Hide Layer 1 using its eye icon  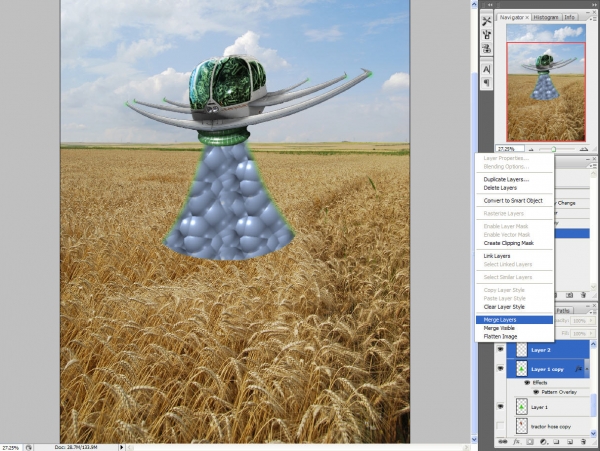[x=501, y=407]
